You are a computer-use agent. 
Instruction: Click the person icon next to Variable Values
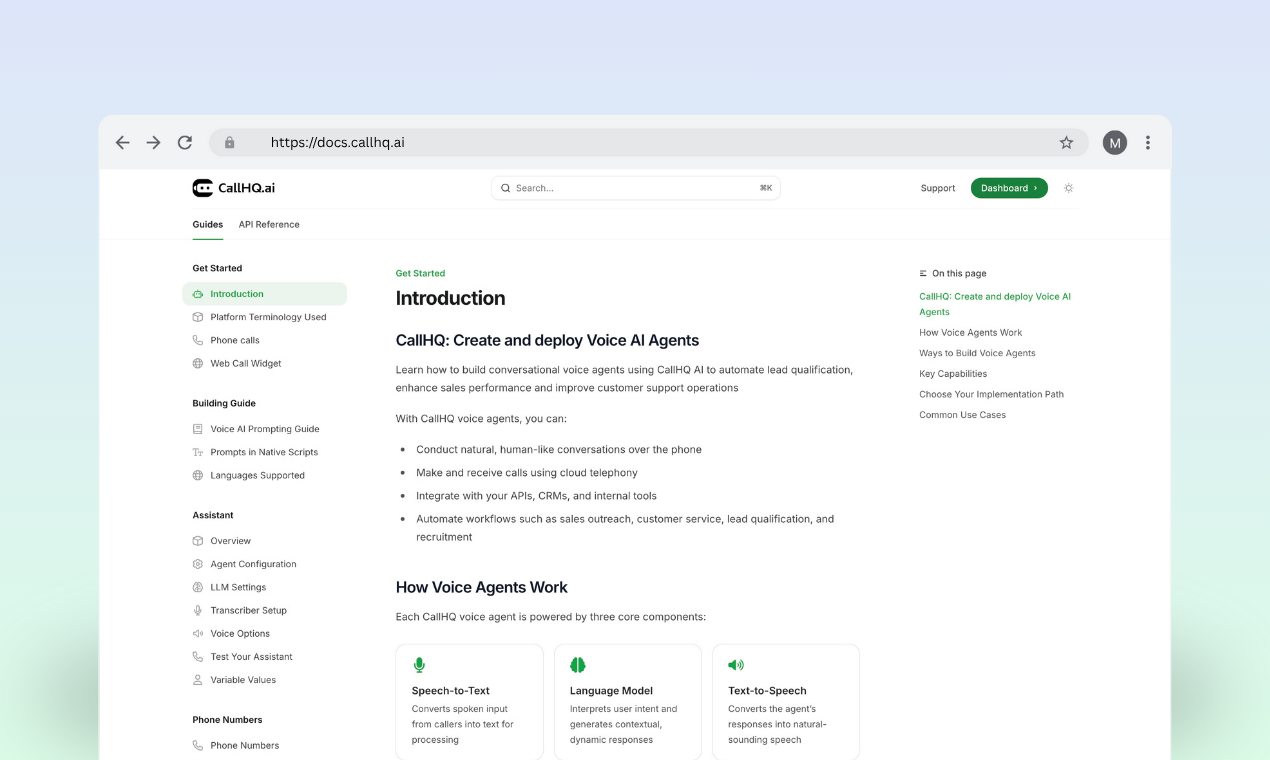pyautogui.click(x=198, y=680)
